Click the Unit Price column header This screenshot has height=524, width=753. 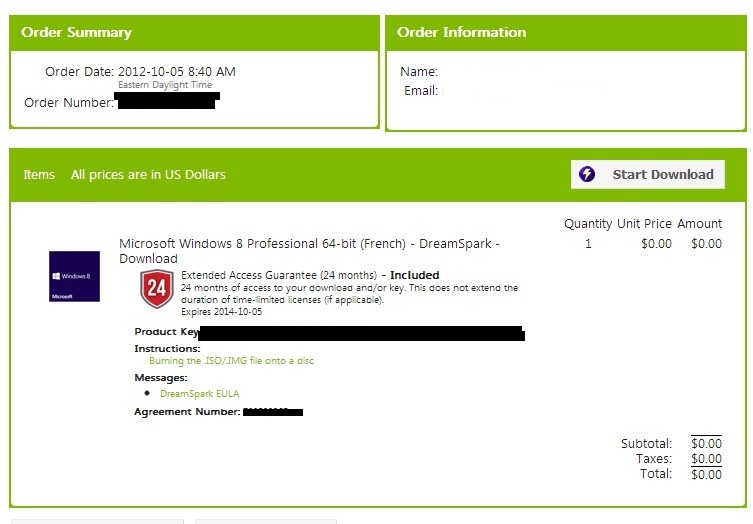(644, 224)
